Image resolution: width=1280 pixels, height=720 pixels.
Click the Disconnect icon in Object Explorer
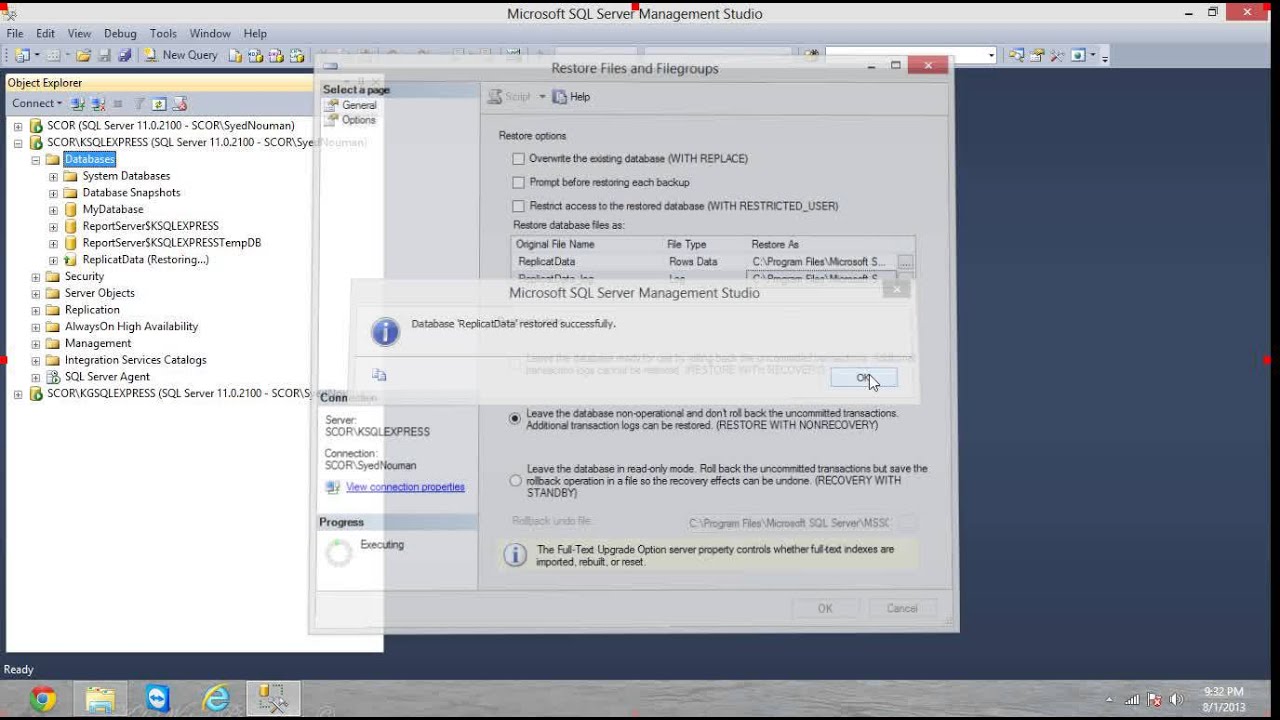point(97,103)
